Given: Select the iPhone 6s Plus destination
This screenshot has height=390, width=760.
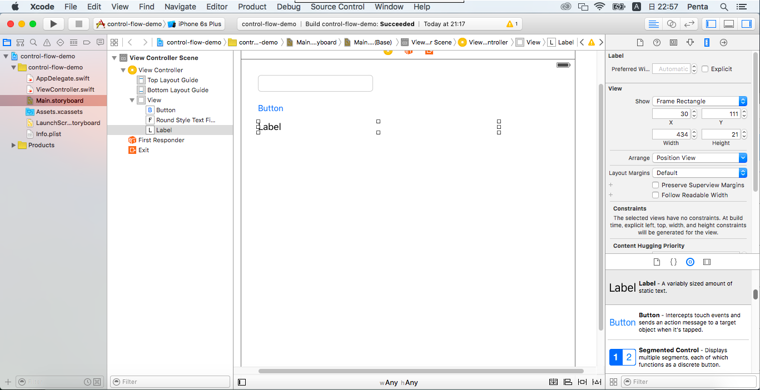Looking at the screenshot, I should pyautogui.click(x=195, y=24).
